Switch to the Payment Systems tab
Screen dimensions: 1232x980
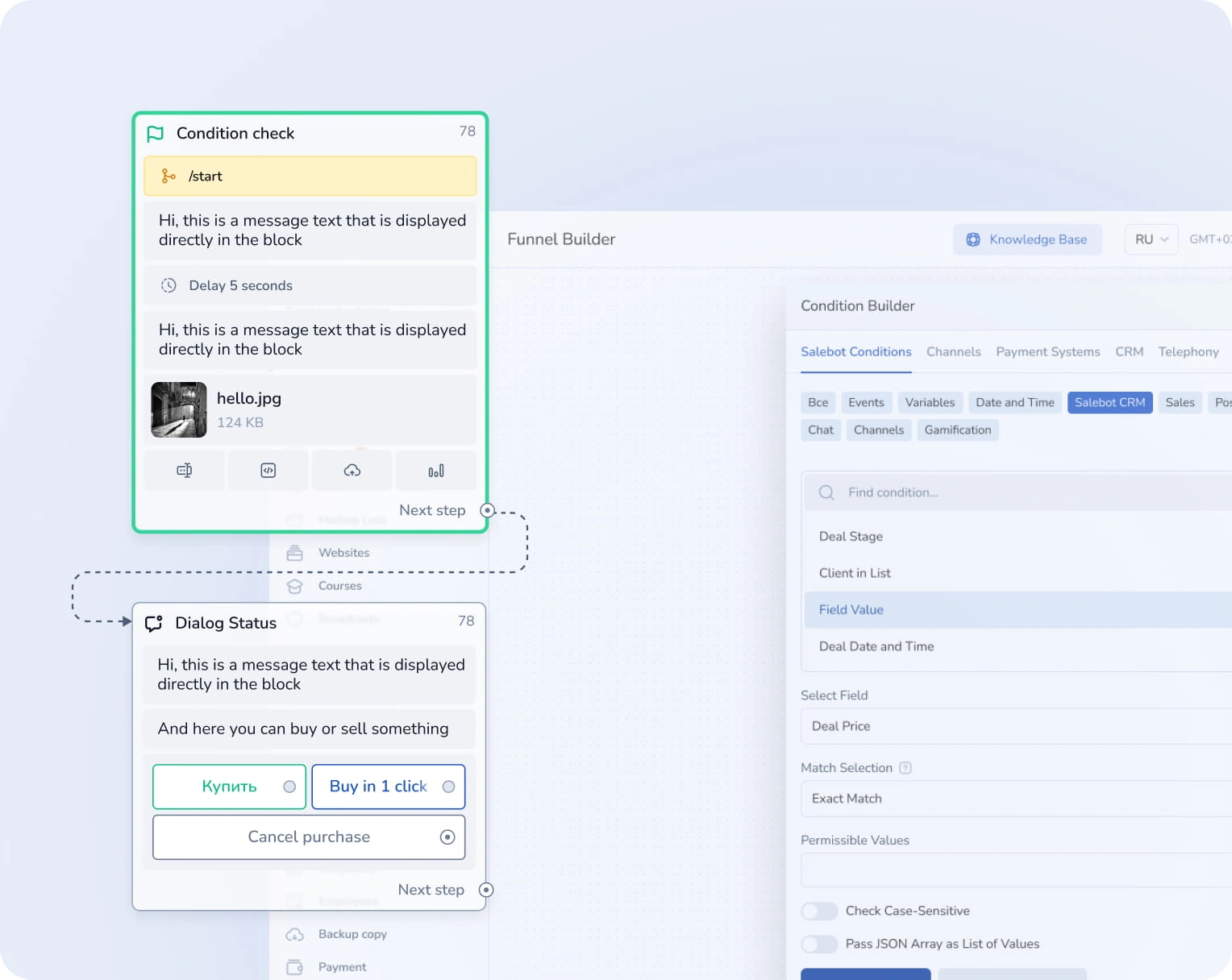click(1048, 351)
